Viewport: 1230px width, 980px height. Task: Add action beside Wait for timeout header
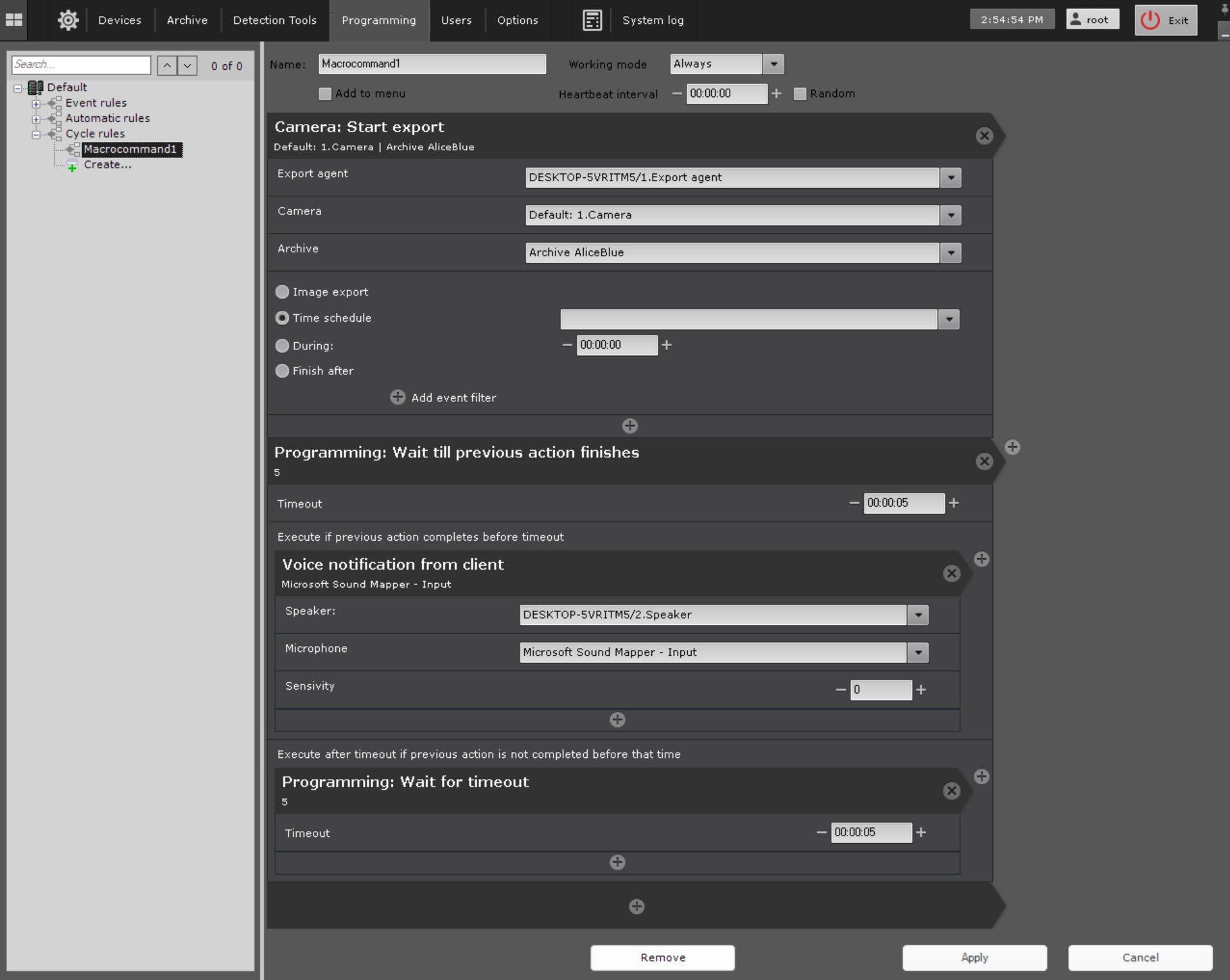click(981, 776)
